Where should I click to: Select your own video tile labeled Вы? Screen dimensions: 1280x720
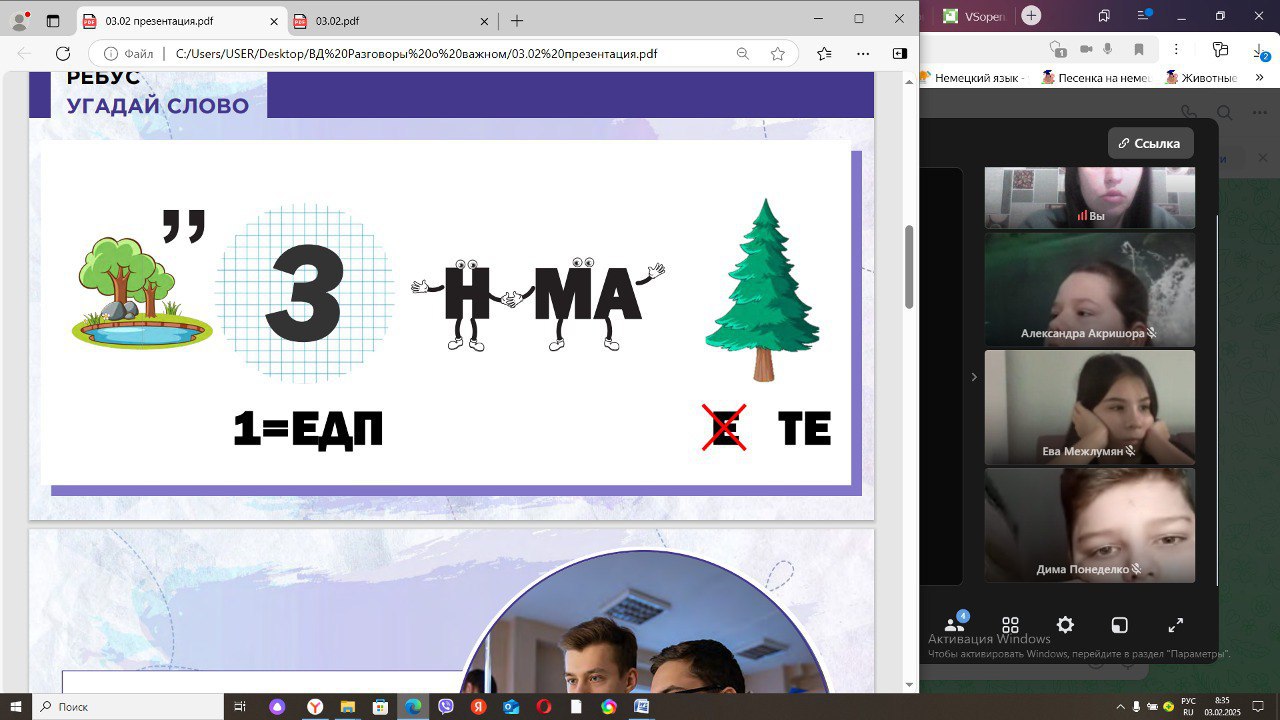[x=1090, y=197]
